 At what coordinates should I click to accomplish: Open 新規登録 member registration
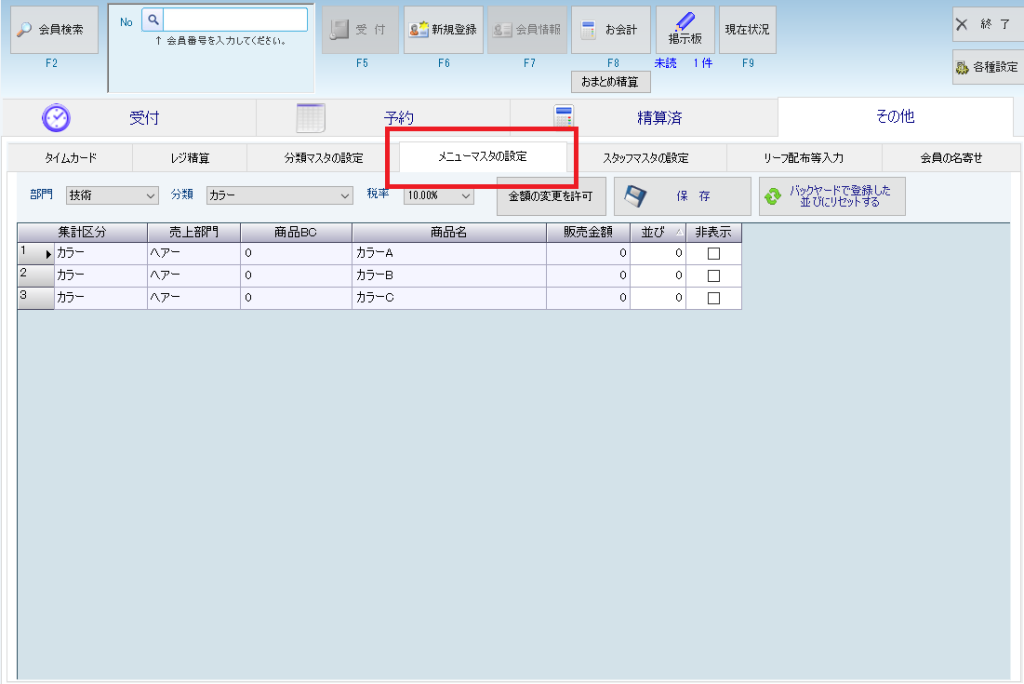click(443, 31)
